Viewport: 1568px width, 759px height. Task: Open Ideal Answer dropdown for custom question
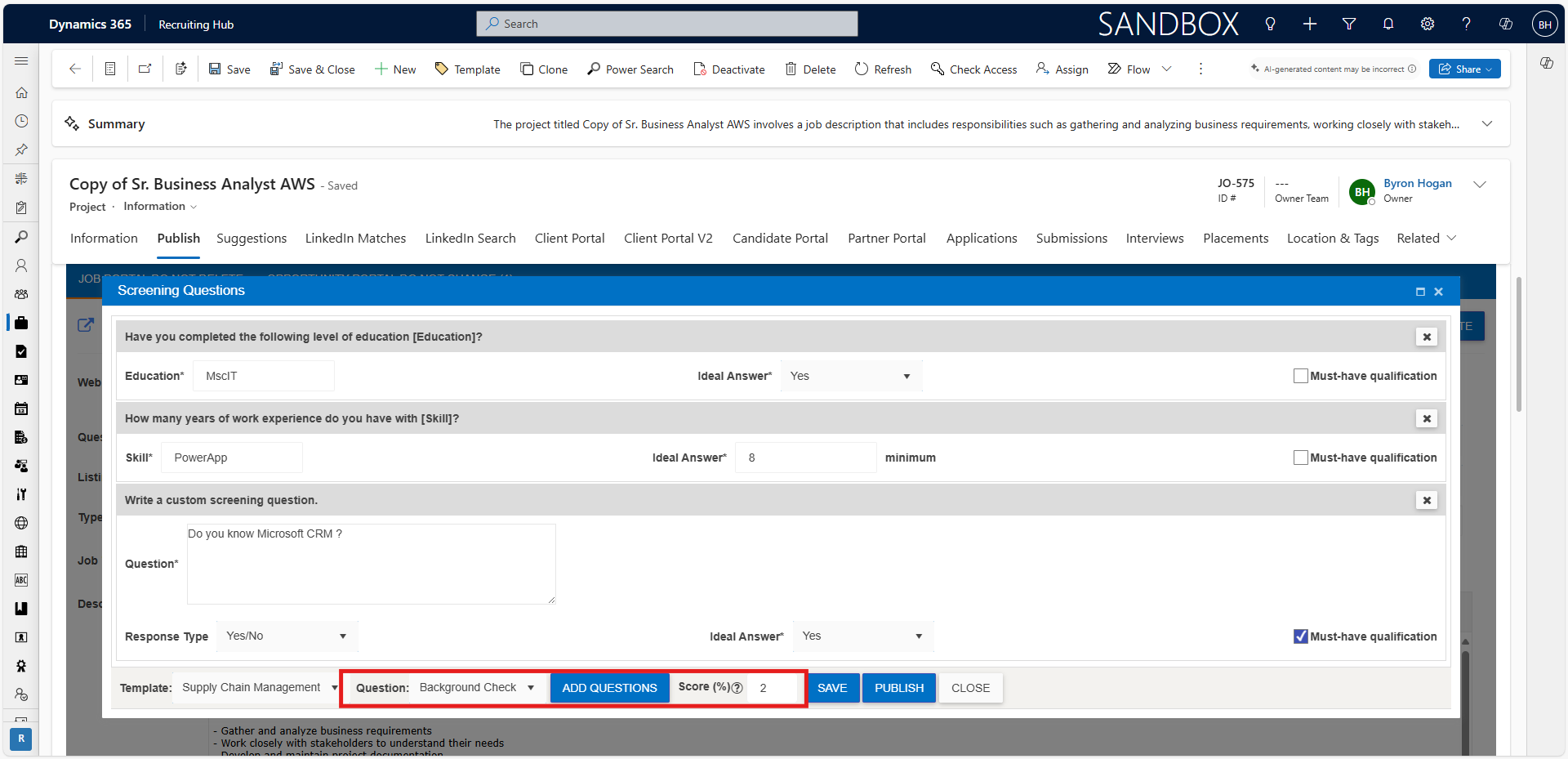click(x=863, y=636)
